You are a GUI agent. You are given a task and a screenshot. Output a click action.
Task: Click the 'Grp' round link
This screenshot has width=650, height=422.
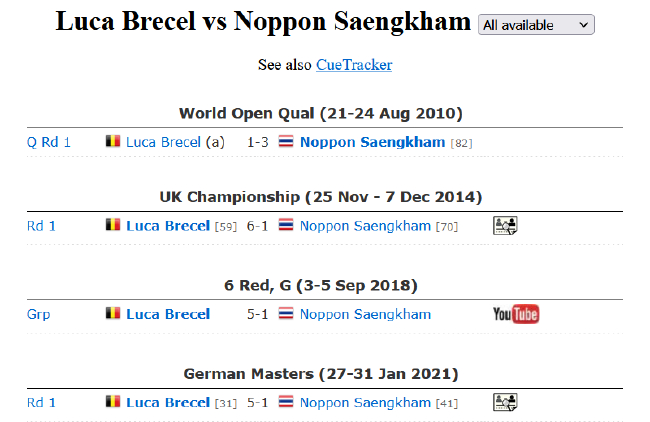38,314
